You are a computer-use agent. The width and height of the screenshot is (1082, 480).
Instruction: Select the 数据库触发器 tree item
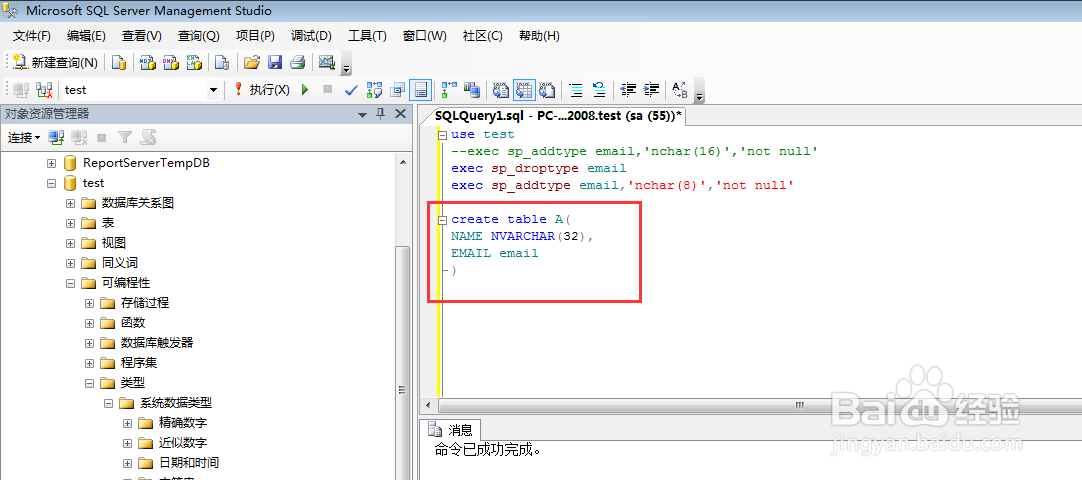click(x=157, y=343)
